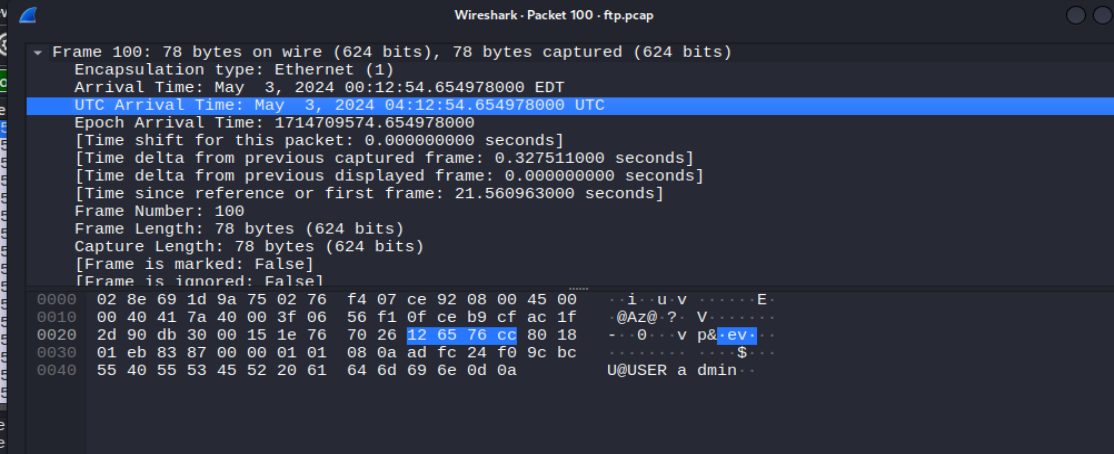
Task: Click the pane splitter dots handle
Action: click(x=578, y=288)
